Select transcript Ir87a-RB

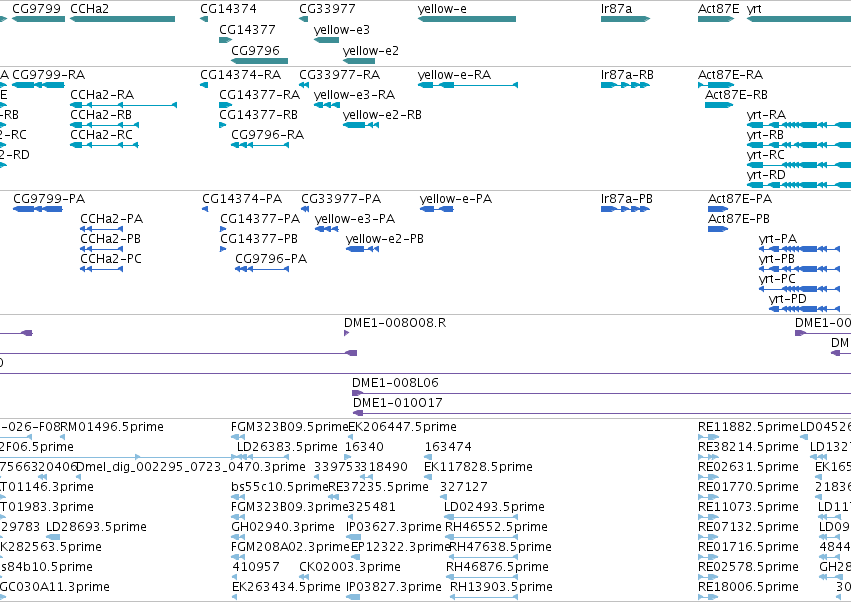[x=625, y=85]
